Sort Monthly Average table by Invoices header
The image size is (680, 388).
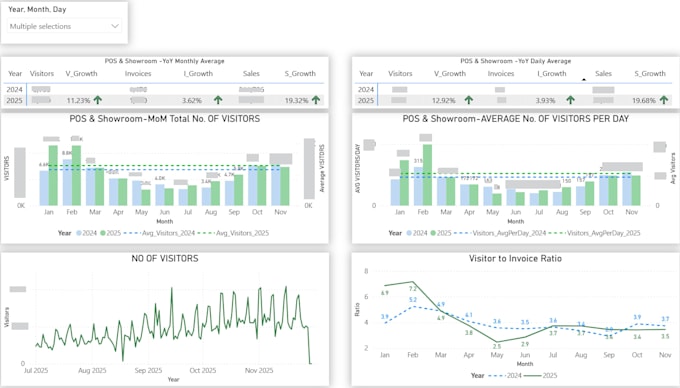coord(138,74)
